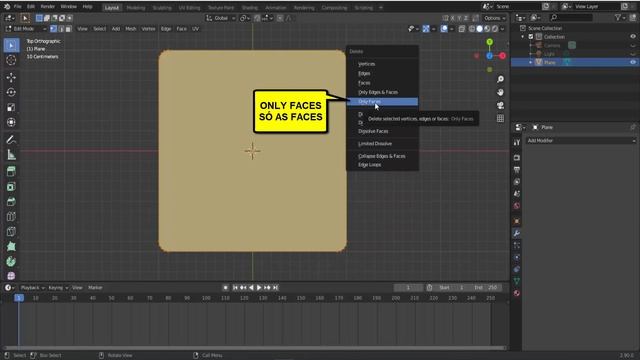Hide the Plane object with eye icon
This screenshot has height=360, width=640.
(x=633, y=62)
